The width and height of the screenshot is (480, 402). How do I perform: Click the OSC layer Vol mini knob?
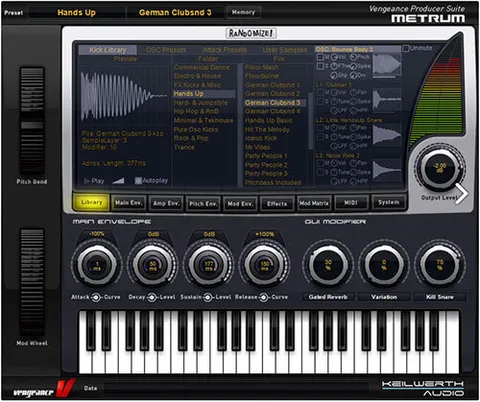tap(334, 57)
